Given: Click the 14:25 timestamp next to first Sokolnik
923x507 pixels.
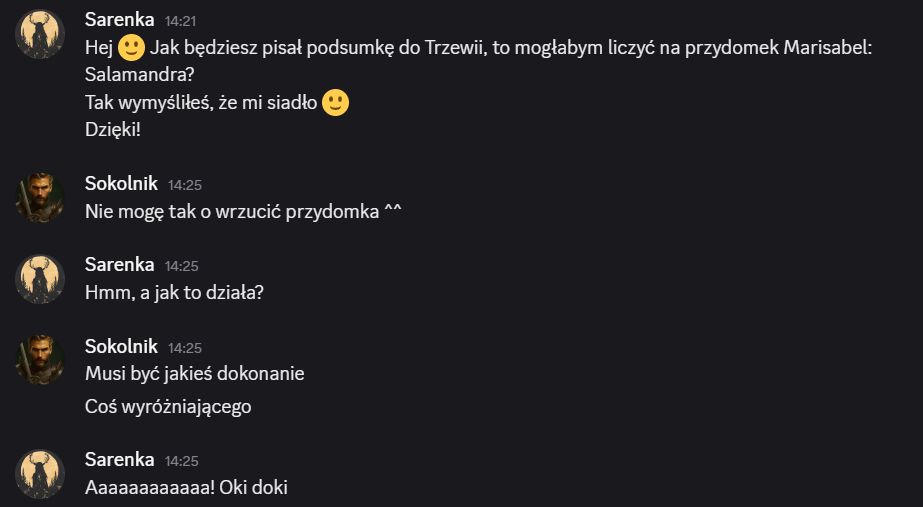Looking at the screenshot, I should [x=185, y=185].
